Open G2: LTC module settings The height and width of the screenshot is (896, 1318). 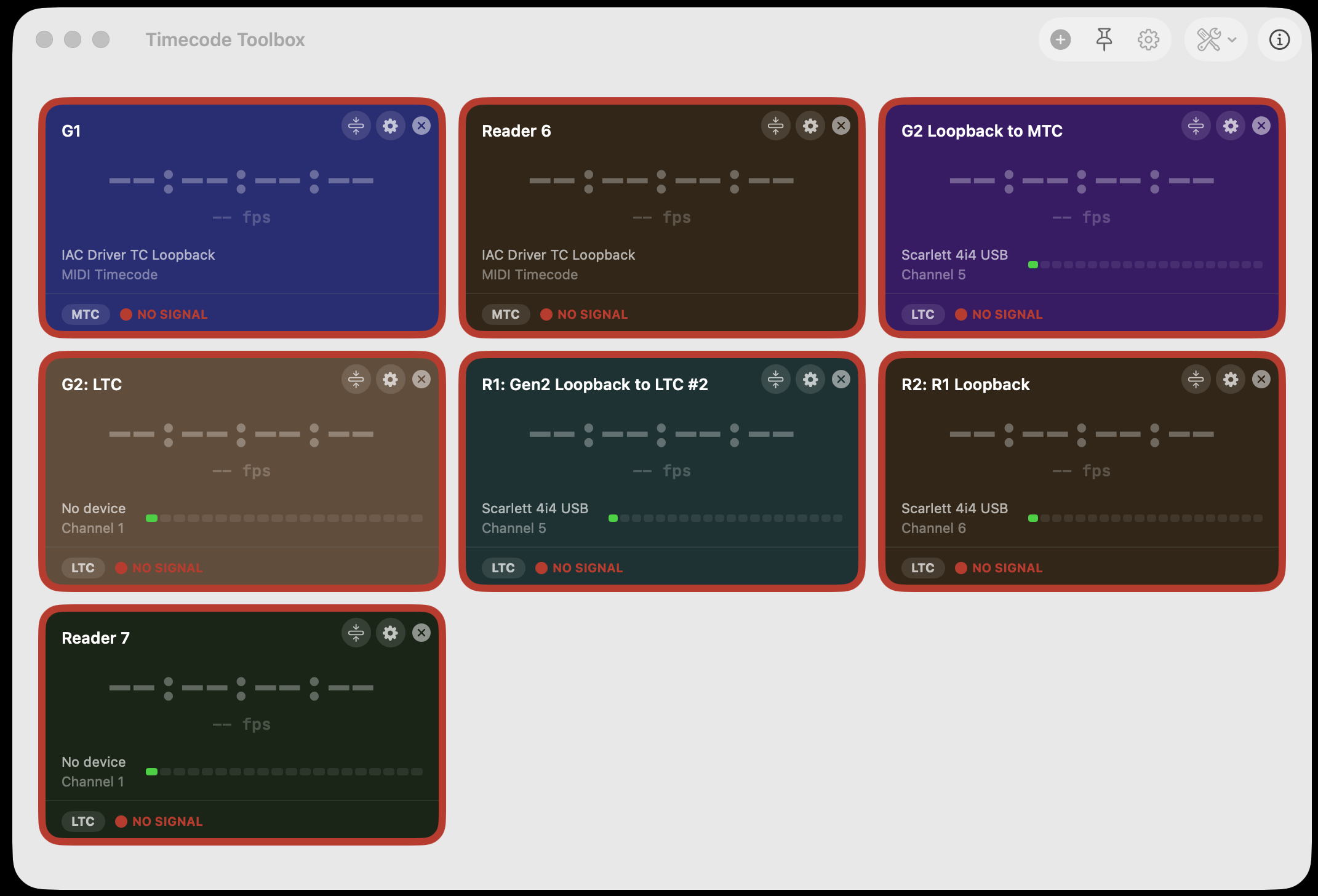click(390, 380)
